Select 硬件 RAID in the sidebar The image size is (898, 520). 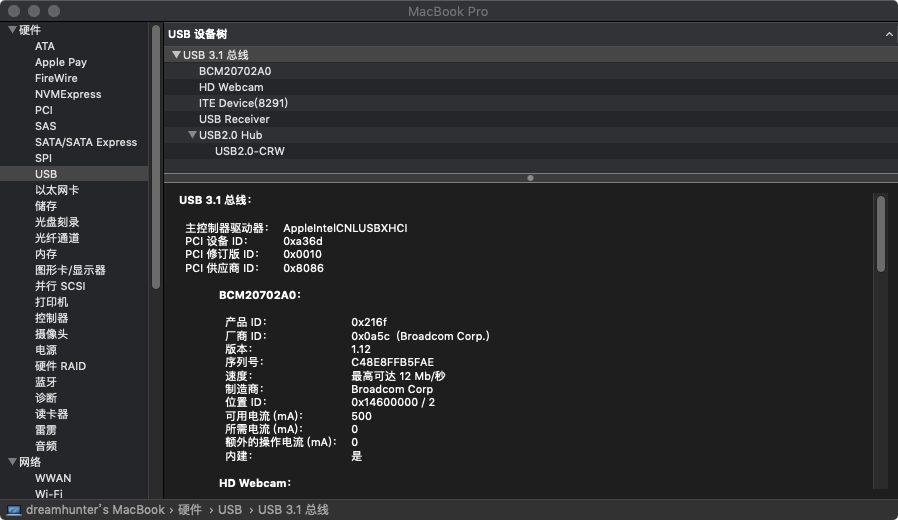(60, 367)
